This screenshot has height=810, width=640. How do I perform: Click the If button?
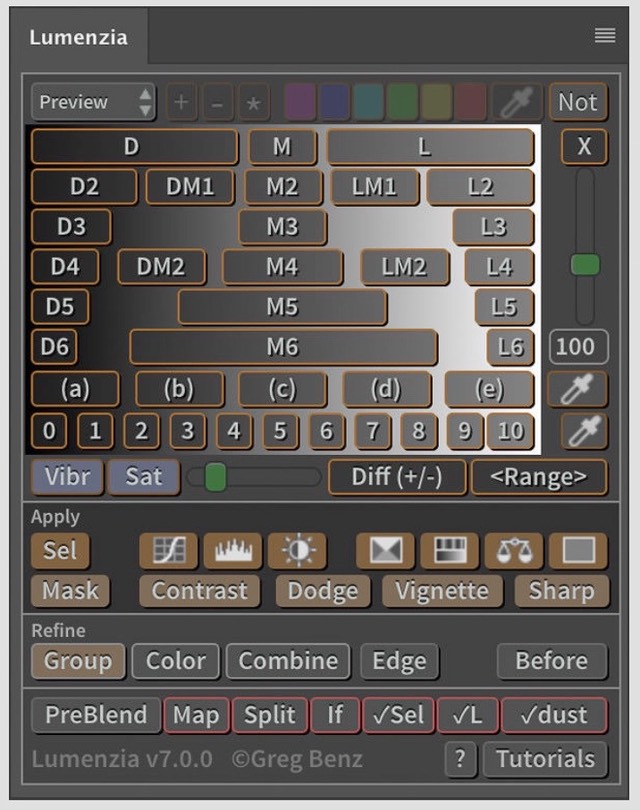pyautogui.click(x=335, y=715)
